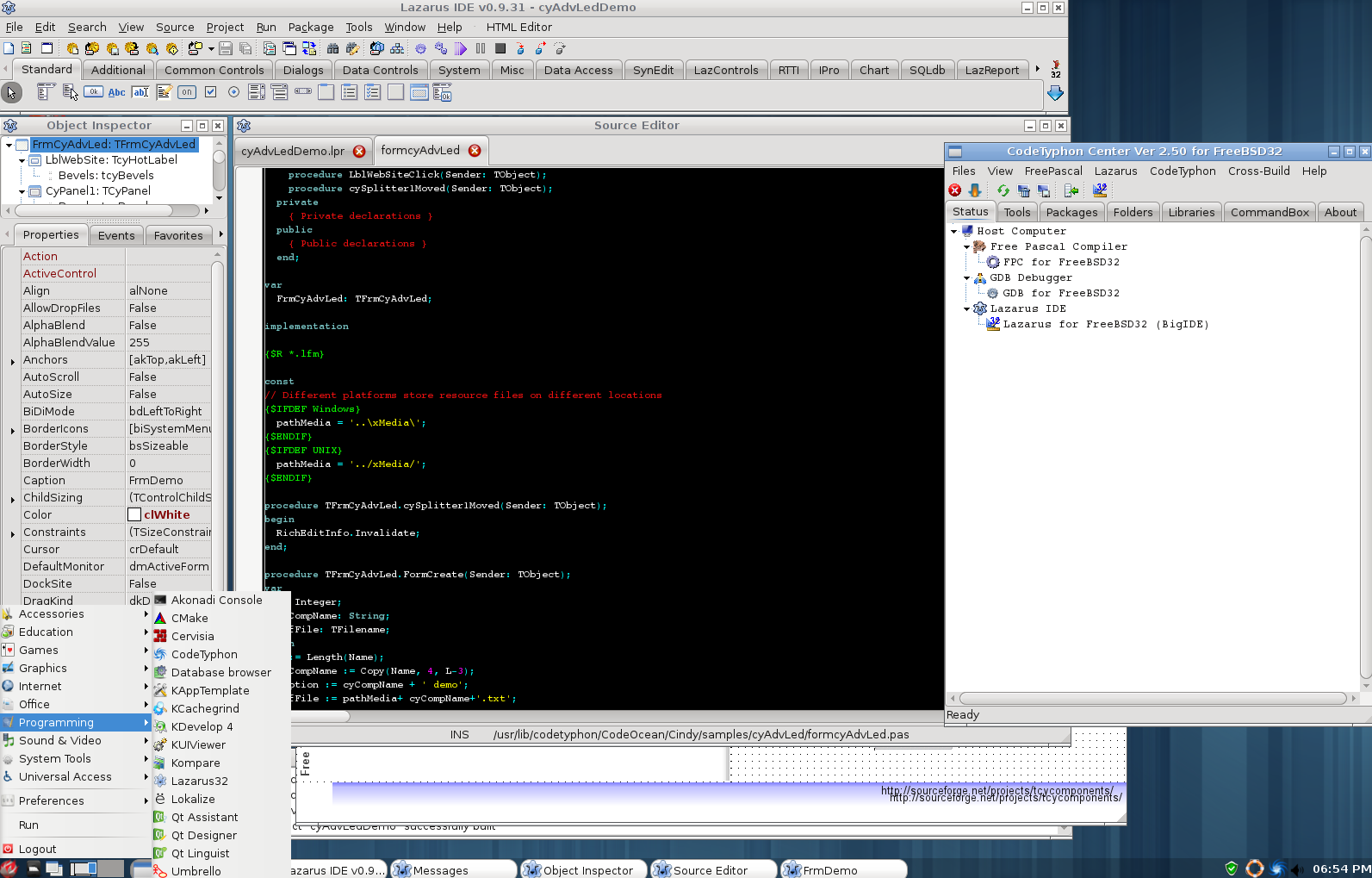Click the Step Into debug icon
Viewport: 1372px width, 878px height.
pyautogui.click(x=520, y=48)
